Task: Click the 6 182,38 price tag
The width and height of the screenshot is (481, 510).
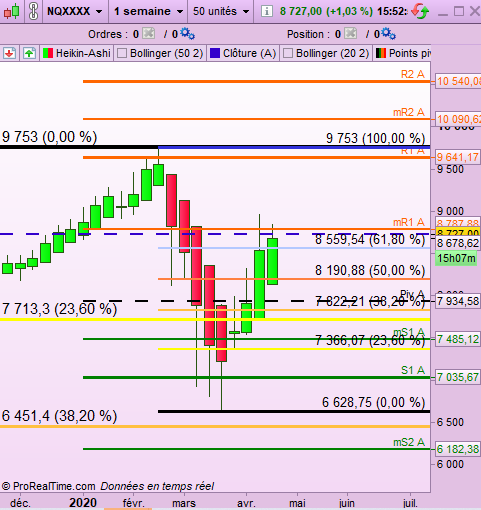Action: click(x=457, y=449)
